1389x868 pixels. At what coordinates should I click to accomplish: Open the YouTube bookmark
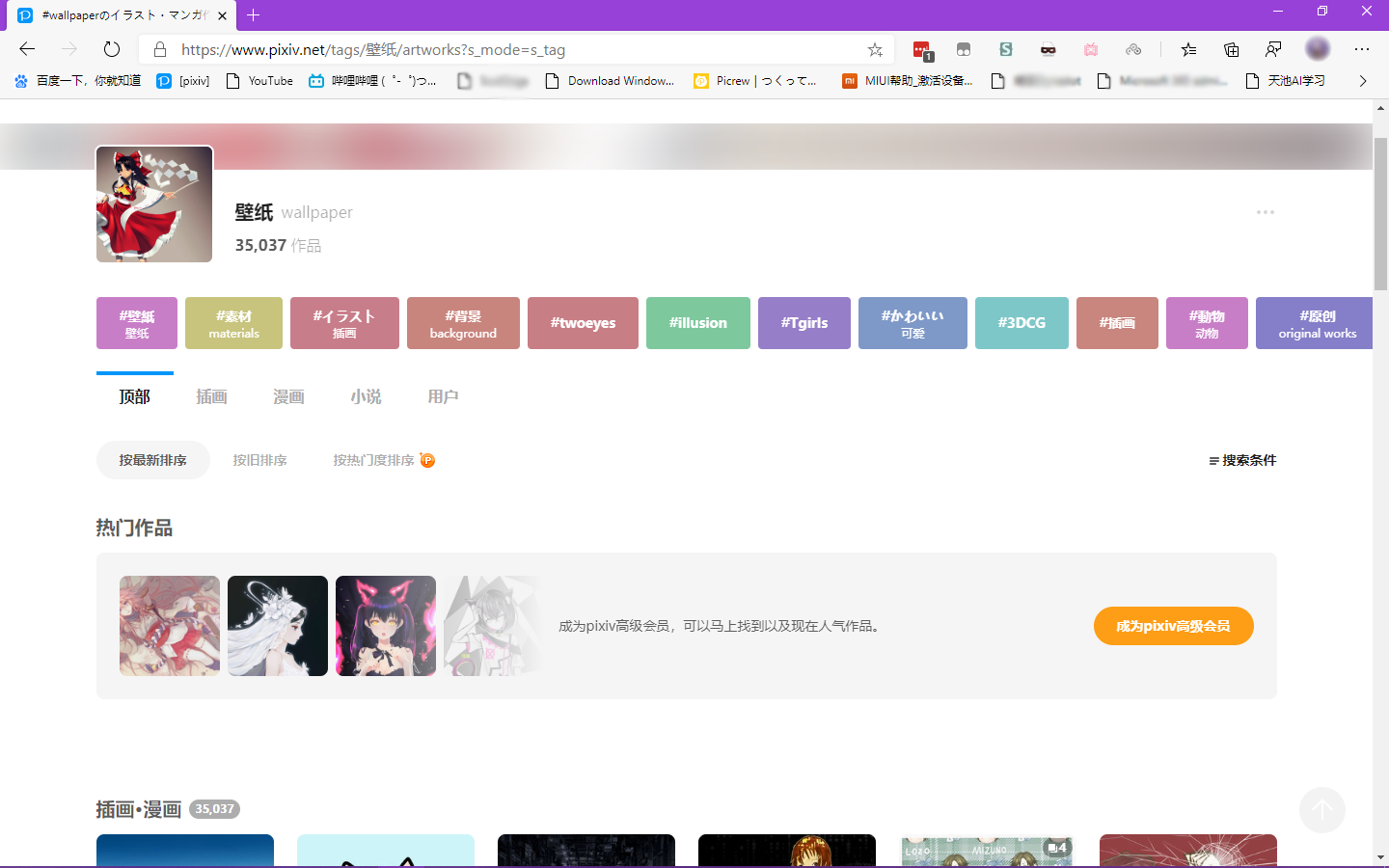[260, 81]
